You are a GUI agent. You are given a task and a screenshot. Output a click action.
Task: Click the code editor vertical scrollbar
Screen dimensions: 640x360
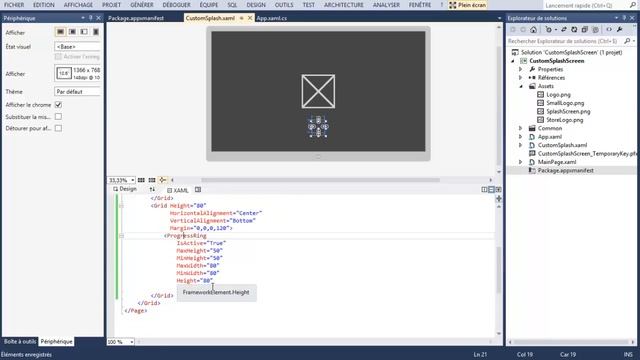click(499, 269)
